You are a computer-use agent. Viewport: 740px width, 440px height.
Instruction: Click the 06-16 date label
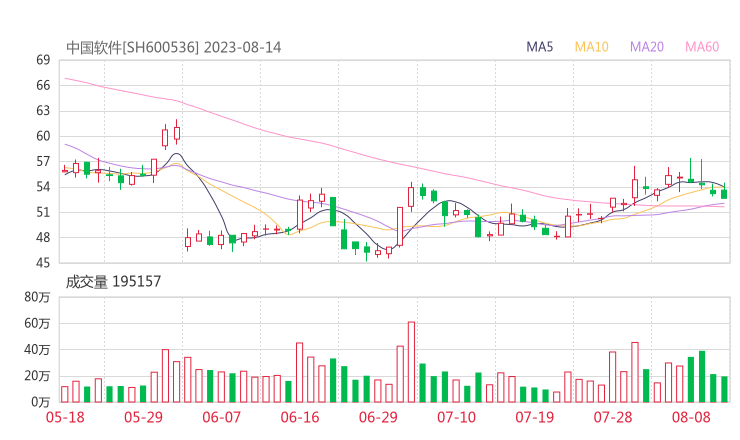(300, 417)
